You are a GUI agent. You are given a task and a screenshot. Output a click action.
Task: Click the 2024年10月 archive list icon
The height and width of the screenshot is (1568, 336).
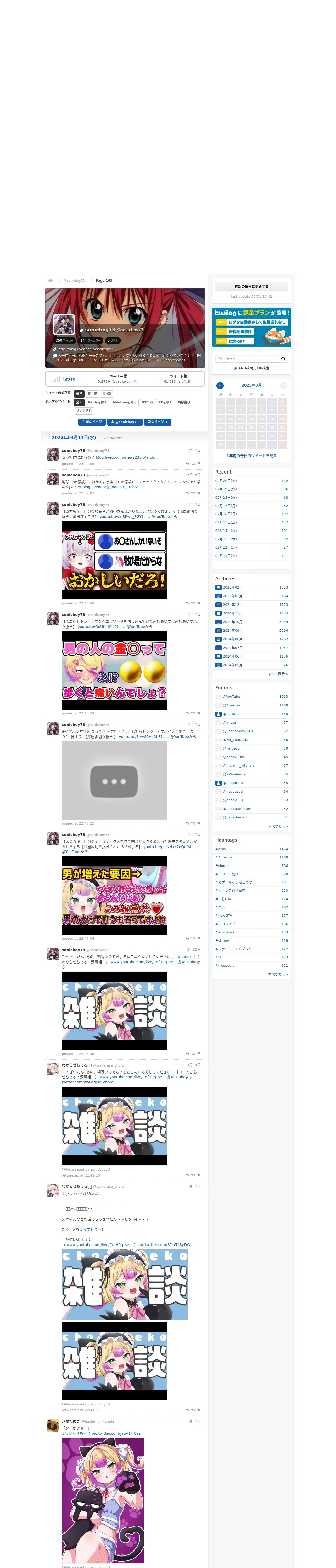coord(218,622)
